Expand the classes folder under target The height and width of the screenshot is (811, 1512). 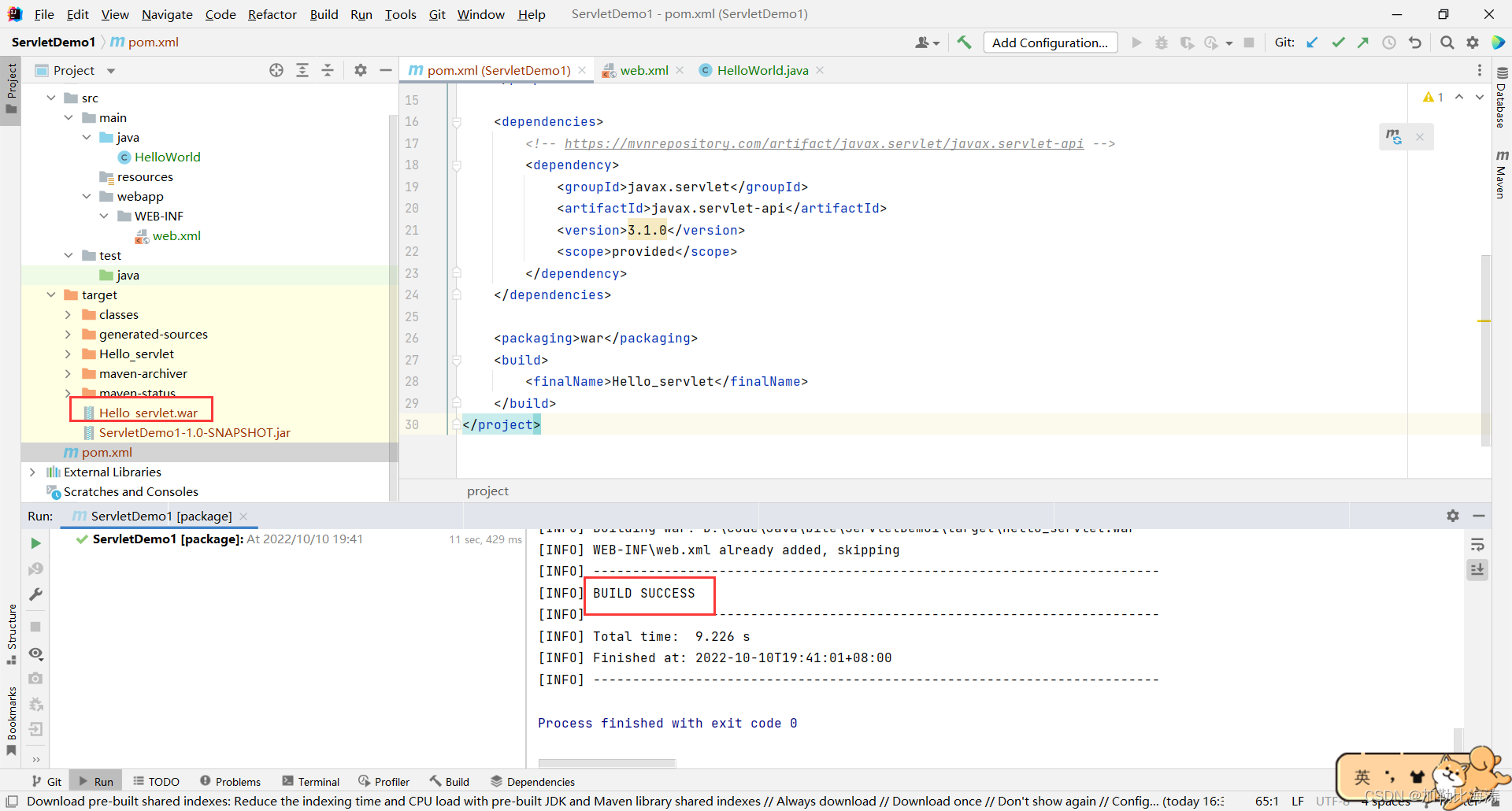click(69, 314)
